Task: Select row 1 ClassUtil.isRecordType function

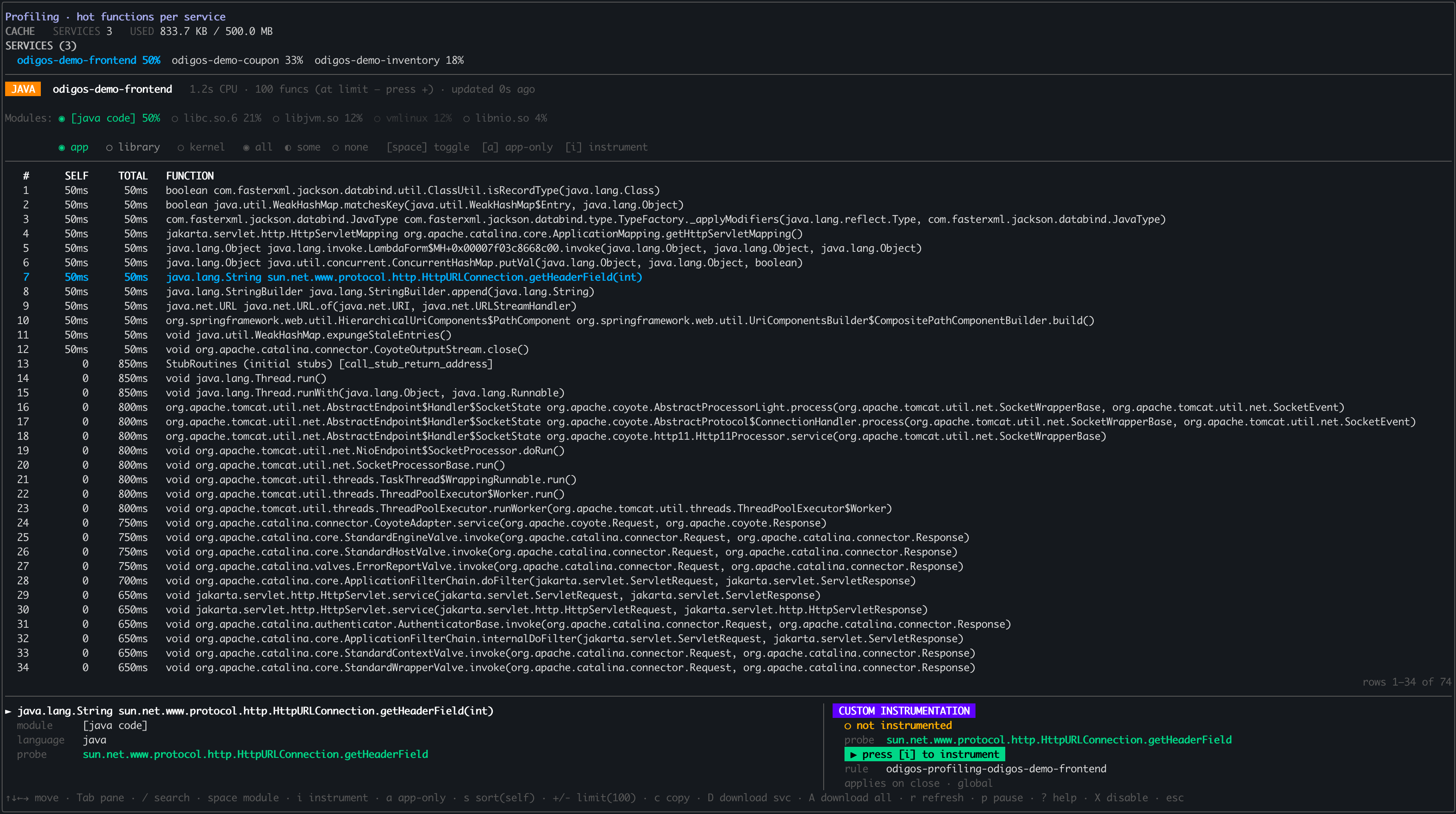Action: point(728,191)
